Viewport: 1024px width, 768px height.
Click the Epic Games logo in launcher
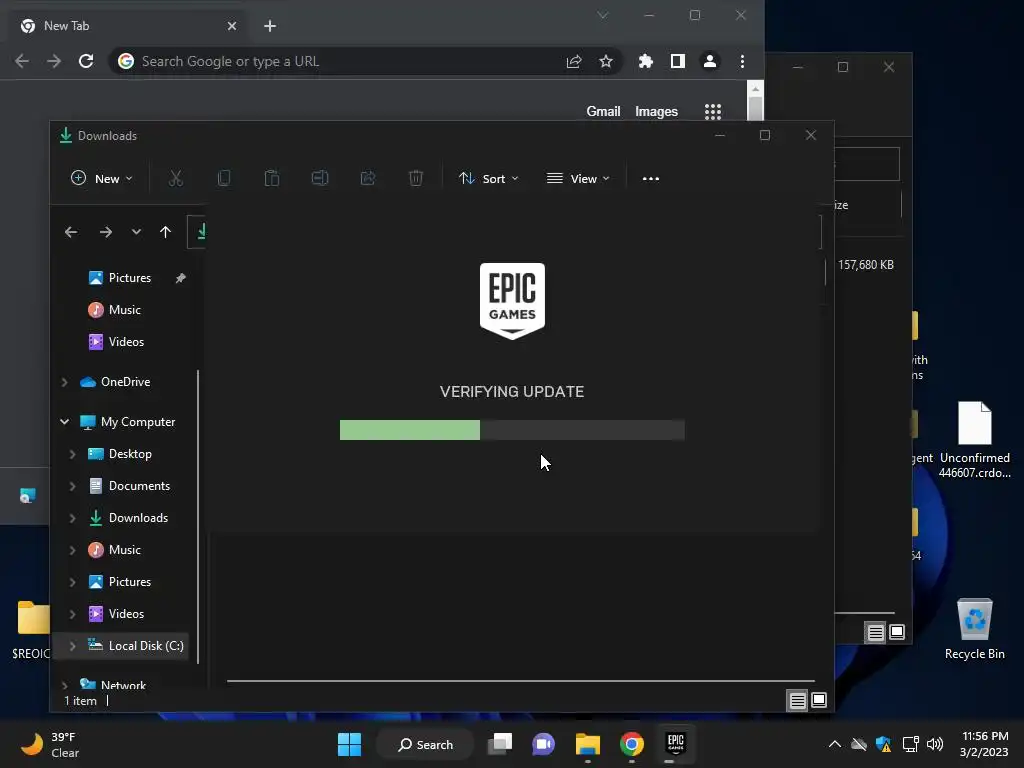[512, 301]
